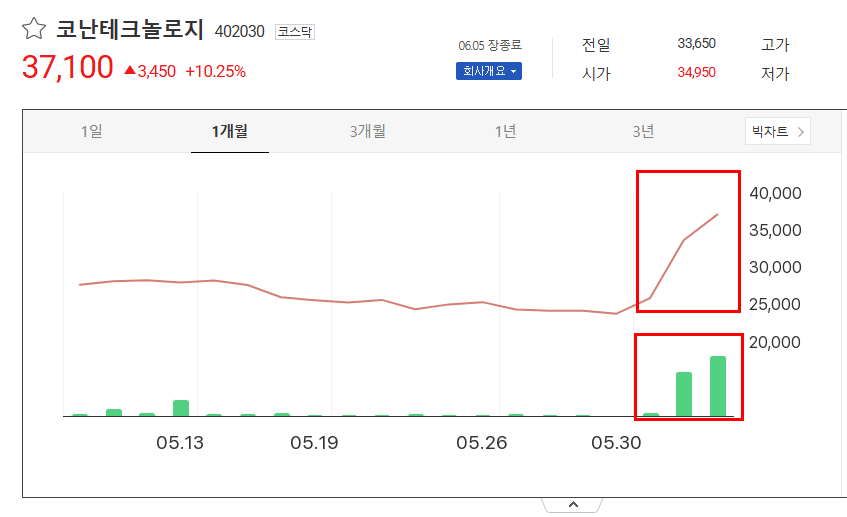
Task: Click the 시가 label
Action: coord(596,73)
